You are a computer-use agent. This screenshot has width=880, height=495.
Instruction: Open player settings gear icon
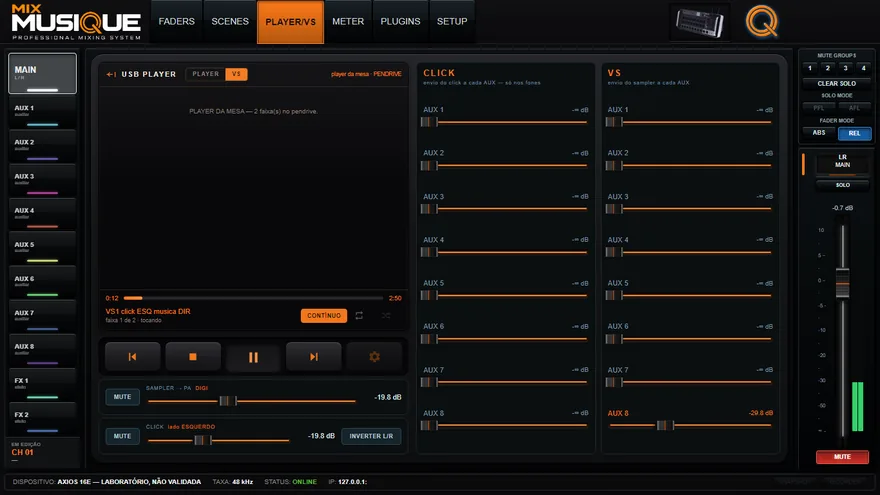coord(374,356)
